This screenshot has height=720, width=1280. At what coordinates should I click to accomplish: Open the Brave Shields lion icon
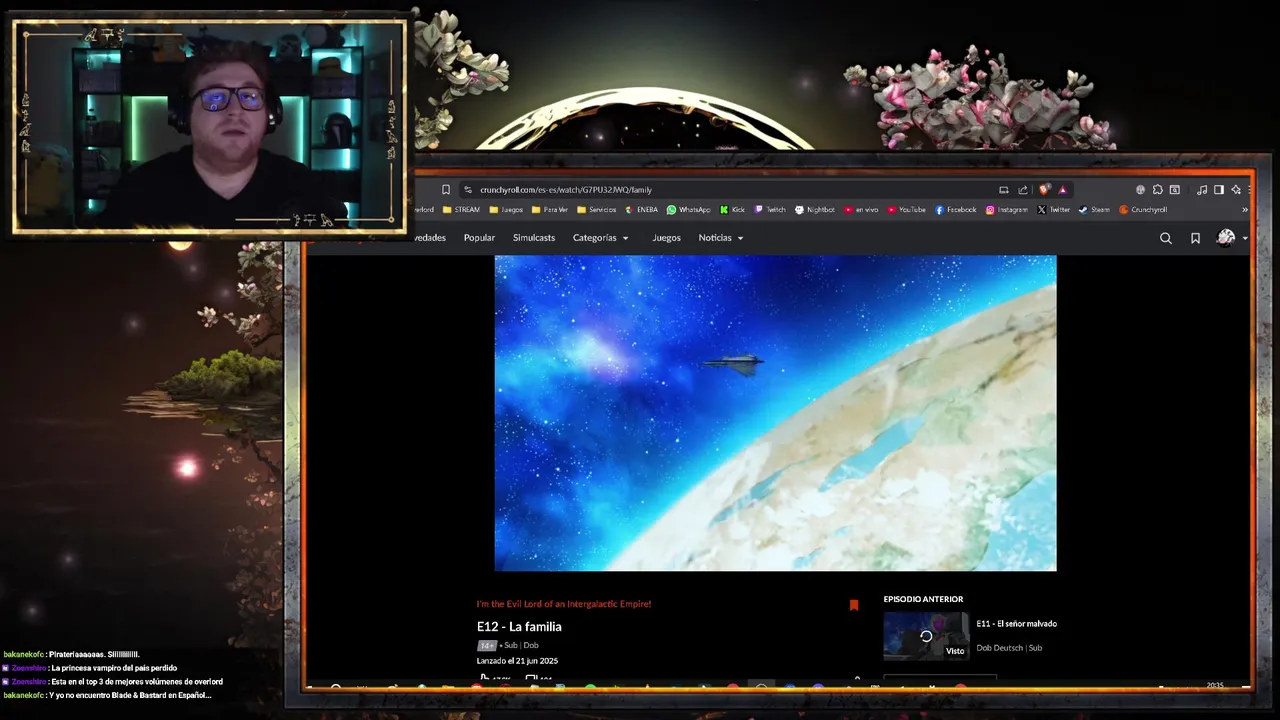(x=1045, y=190)
